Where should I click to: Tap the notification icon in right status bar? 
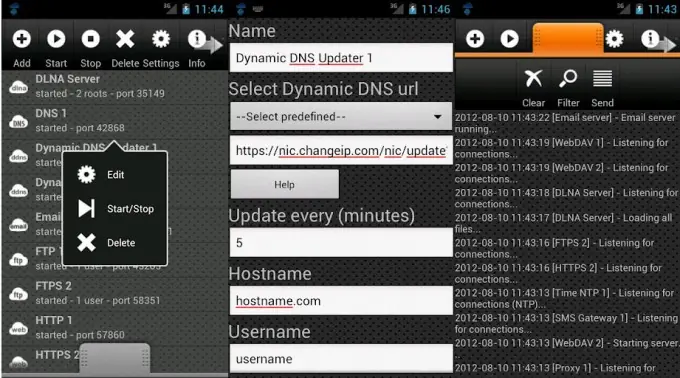pyautogui.click(x=468, y=9)
